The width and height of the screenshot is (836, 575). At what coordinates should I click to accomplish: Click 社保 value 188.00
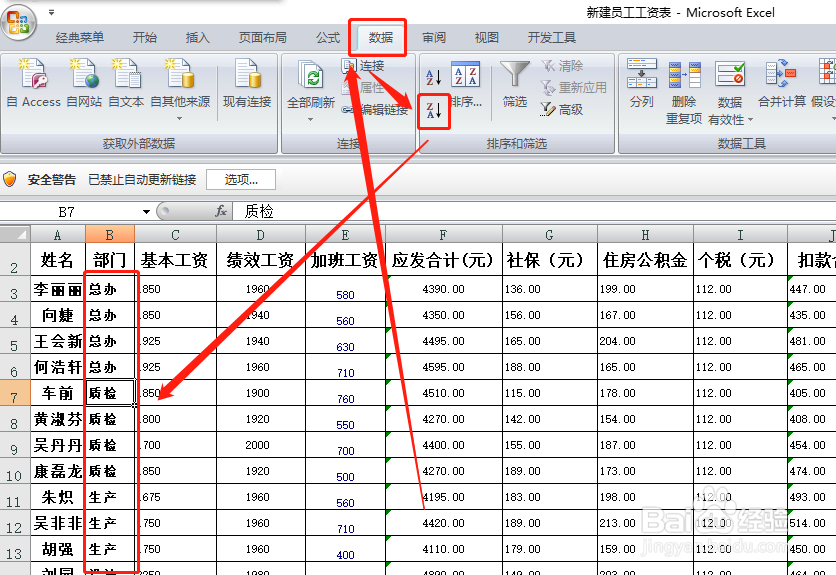(x=550, y=368)
